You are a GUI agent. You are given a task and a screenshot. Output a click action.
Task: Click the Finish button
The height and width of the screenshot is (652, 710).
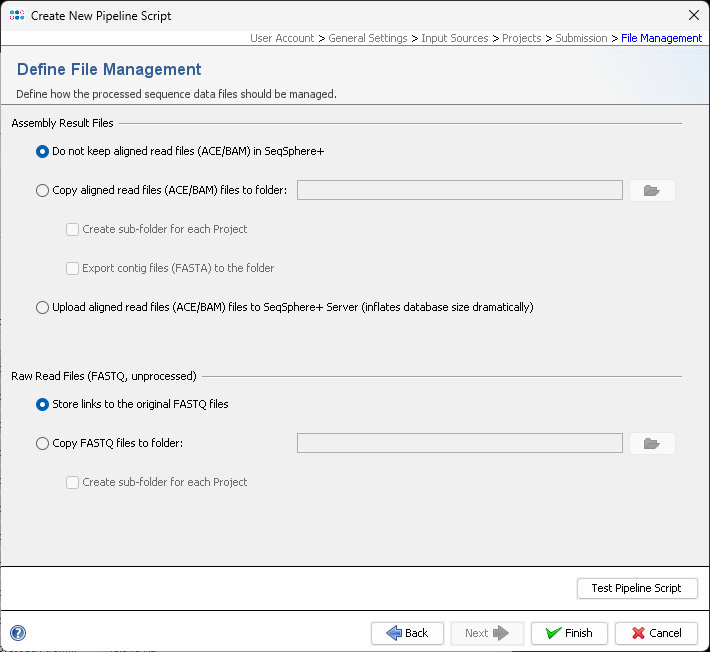coord(567,633)
